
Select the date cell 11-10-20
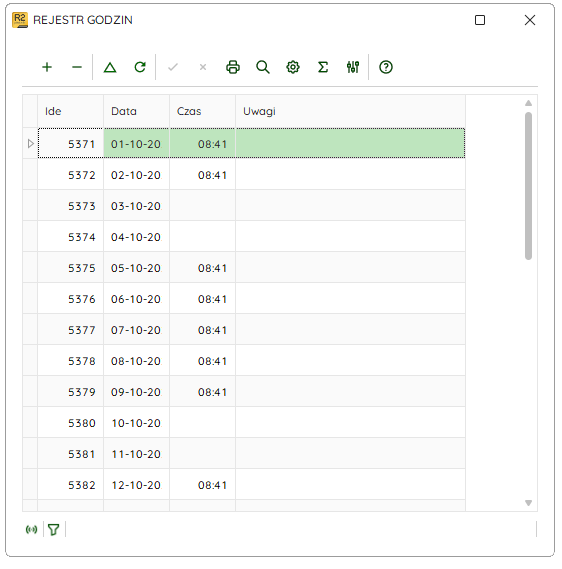pos(136,454)
